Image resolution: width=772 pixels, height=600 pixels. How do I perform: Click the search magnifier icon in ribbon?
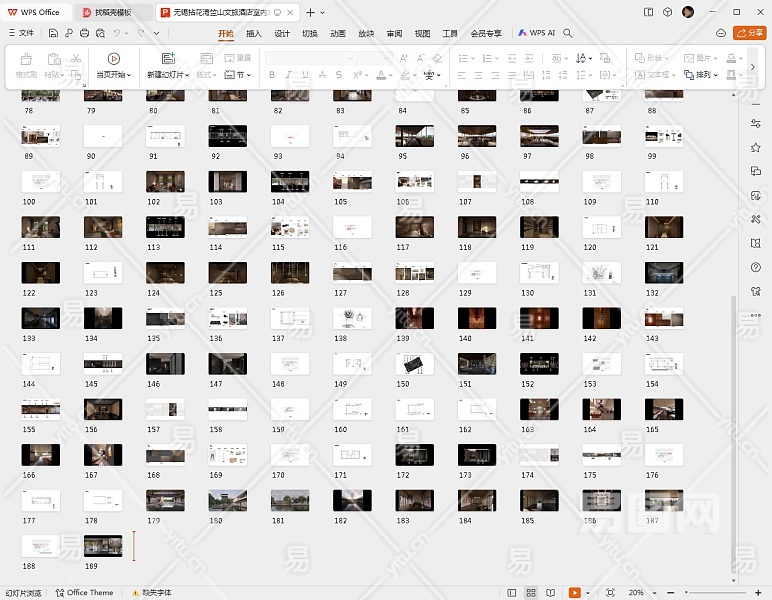(568, 33)
